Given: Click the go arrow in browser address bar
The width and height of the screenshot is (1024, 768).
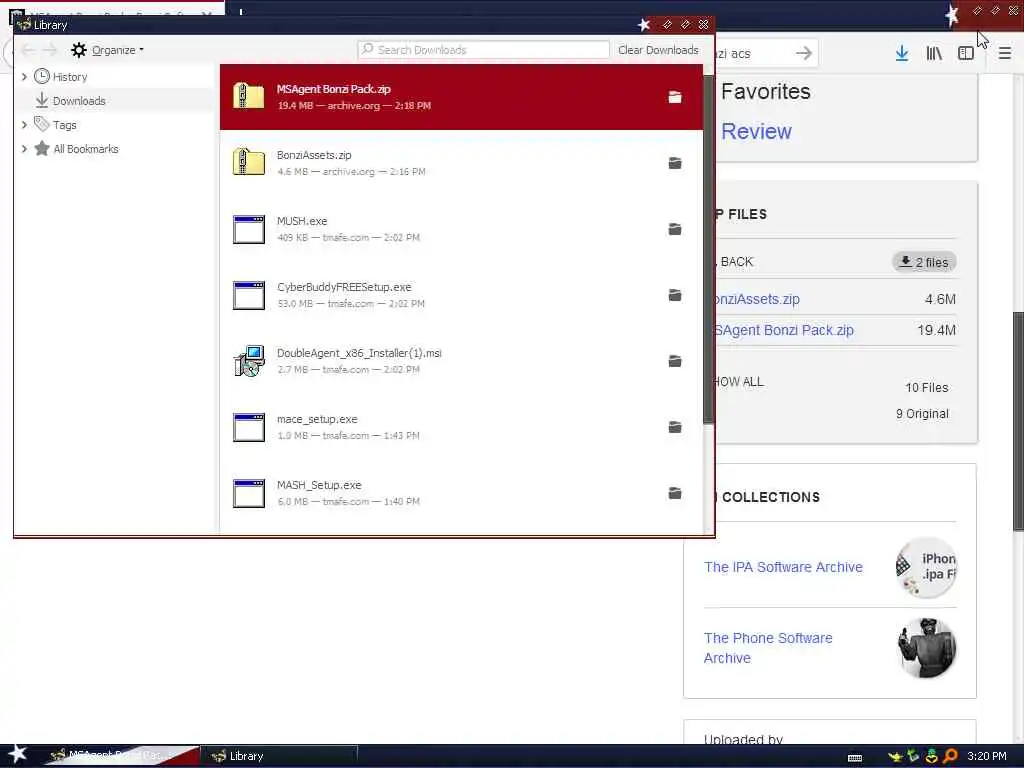Looking at the screenshot, I should click(804, 53).
